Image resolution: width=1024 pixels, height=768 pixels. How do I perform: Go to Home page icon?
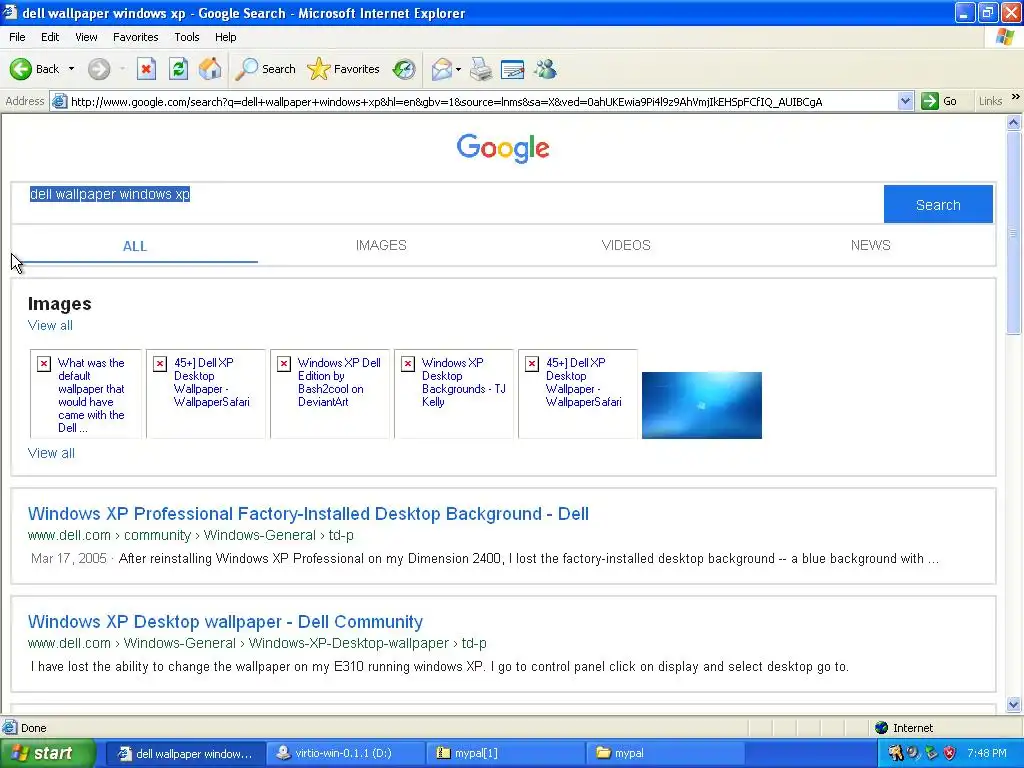coord(210,69)
